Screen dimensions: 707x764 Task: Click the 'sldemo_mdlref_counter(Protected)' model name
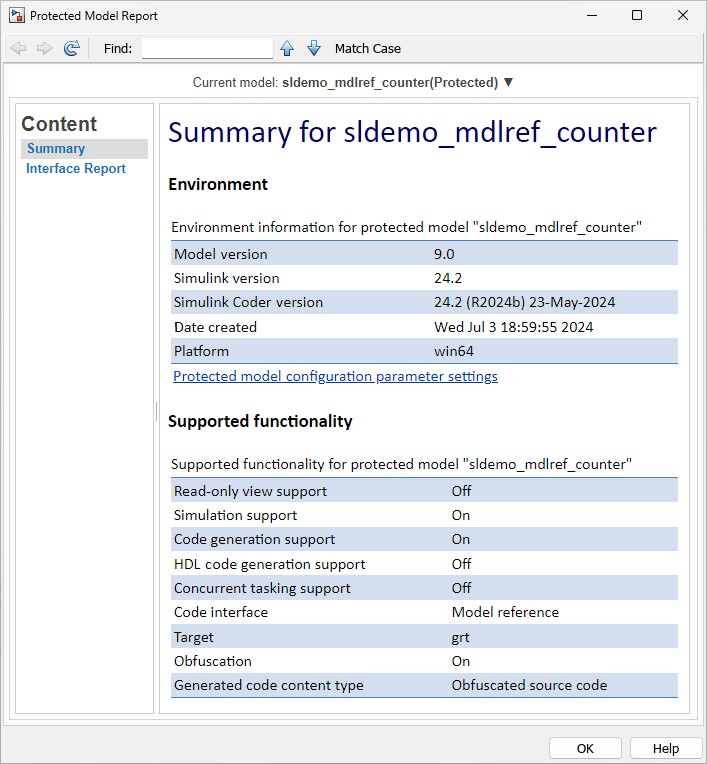click(x=390, y=83)
